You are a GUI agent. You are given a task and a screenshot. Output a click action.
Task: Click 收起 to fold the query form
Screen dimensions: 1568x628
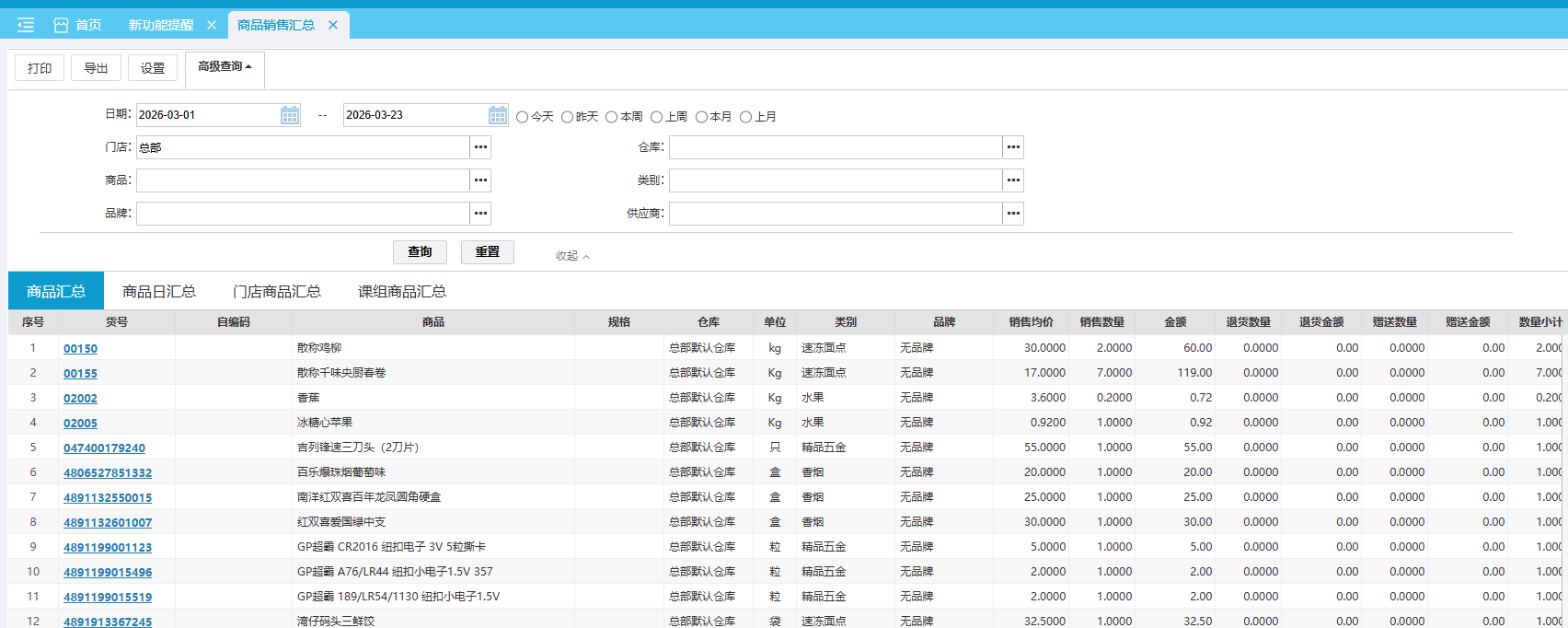(572, 256)
